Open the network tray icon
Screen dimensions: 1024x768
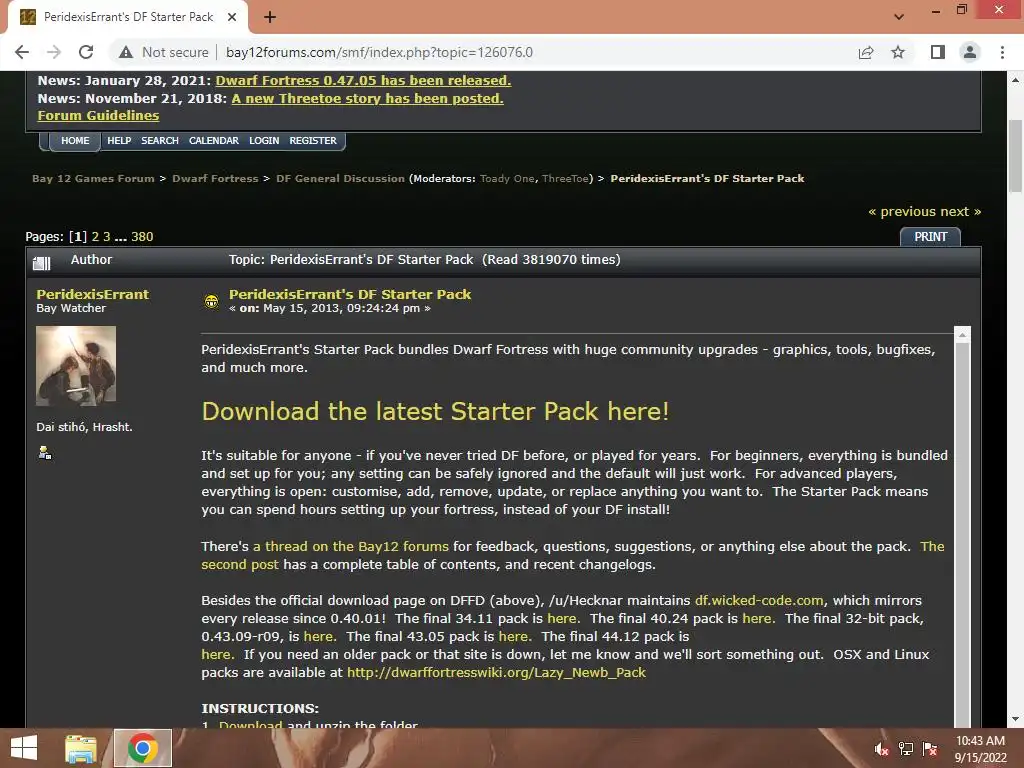click(906, 749)
